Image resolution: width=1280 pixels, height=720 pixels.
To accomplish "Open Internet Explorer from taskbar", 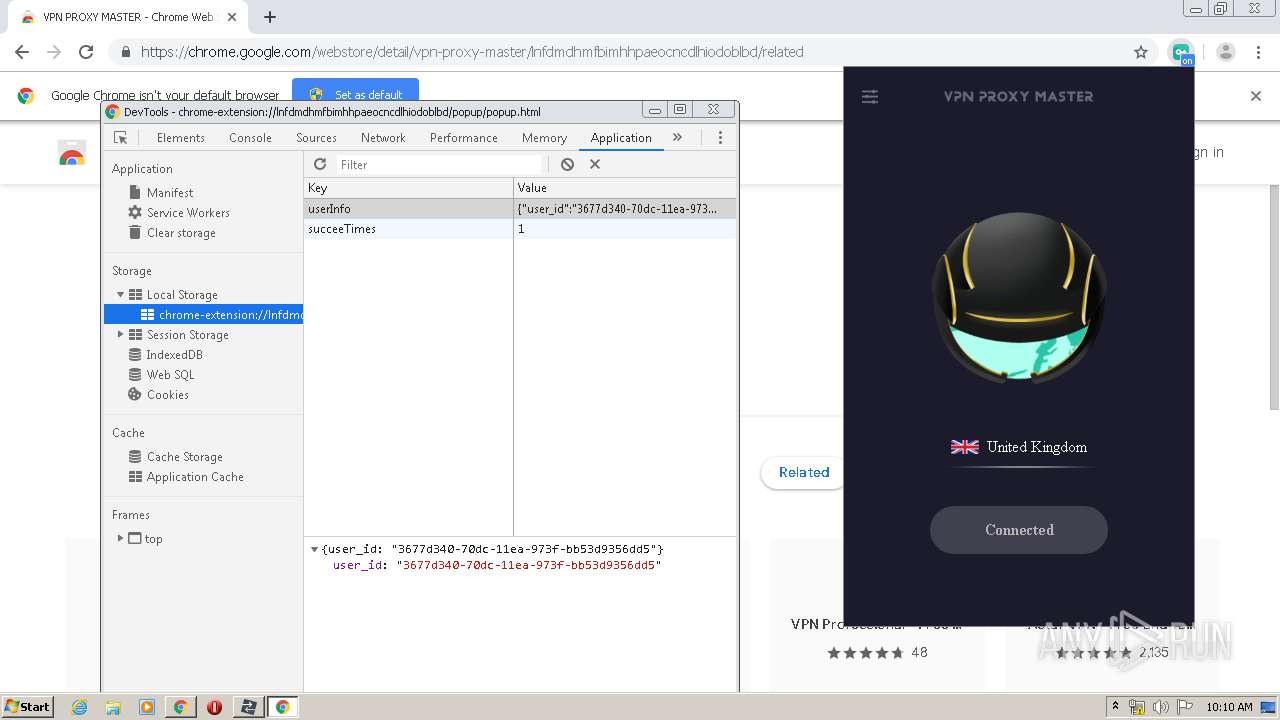I will 79,707.
